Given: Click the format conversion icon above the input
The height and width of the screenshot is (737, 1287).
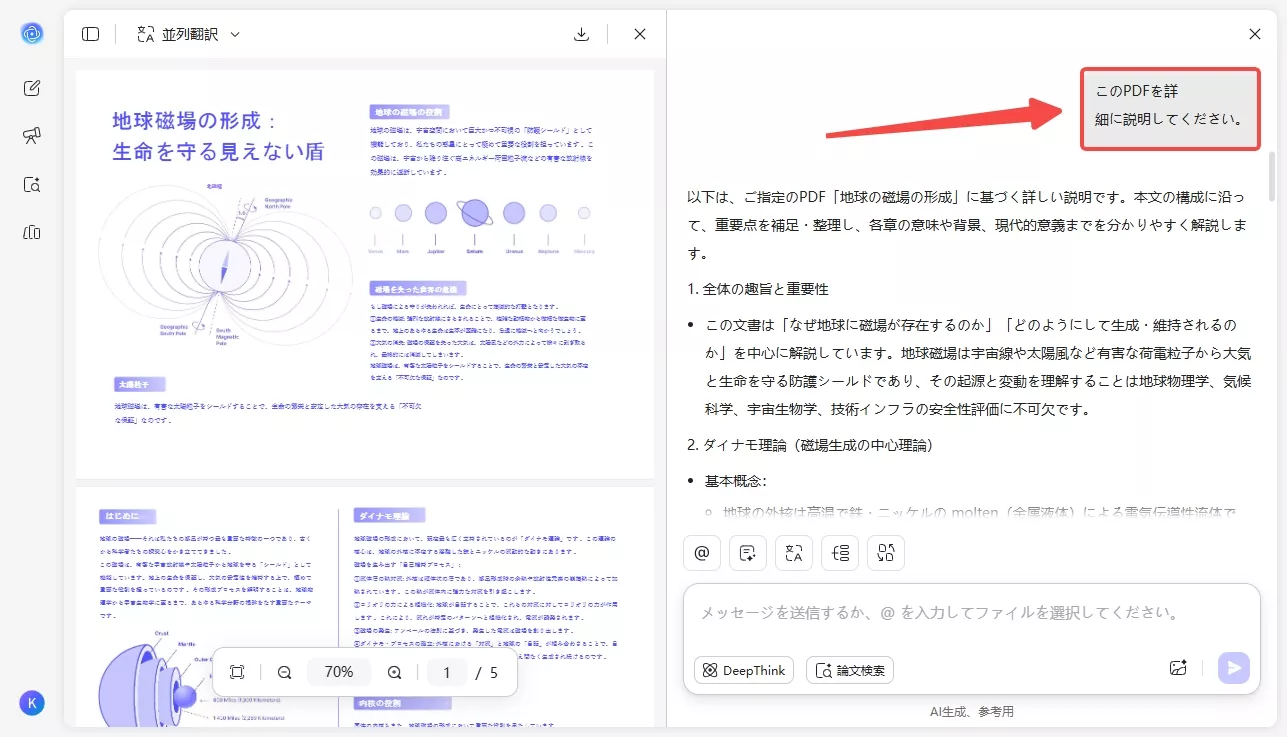Looking at the screenshot, I should pos(885,552).
